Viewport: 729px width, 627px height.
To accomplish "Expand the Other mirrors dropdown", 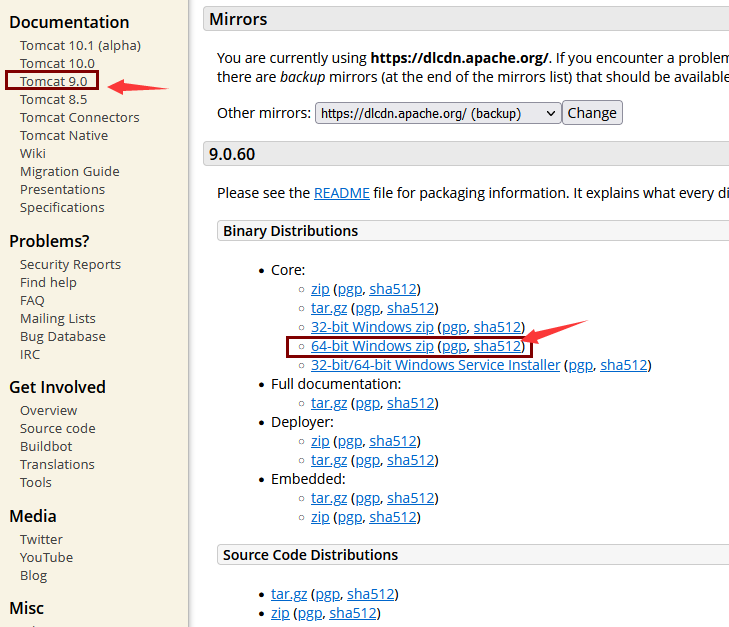I will 438,113.
